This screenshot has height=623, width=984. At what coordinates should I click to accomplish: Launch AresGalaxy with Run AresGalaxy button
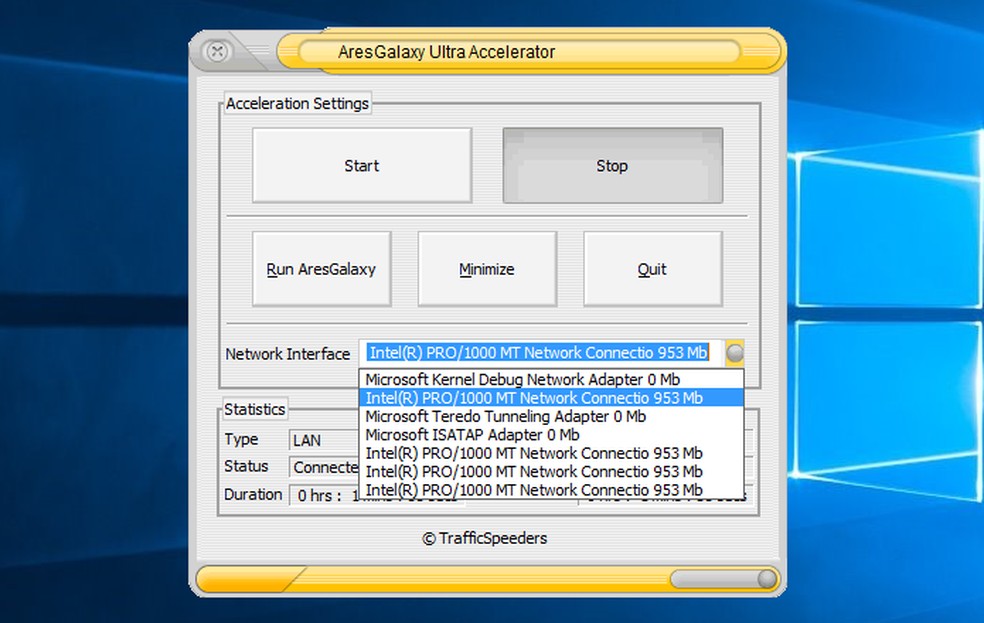pyautogui.click(x=322, y=269)
